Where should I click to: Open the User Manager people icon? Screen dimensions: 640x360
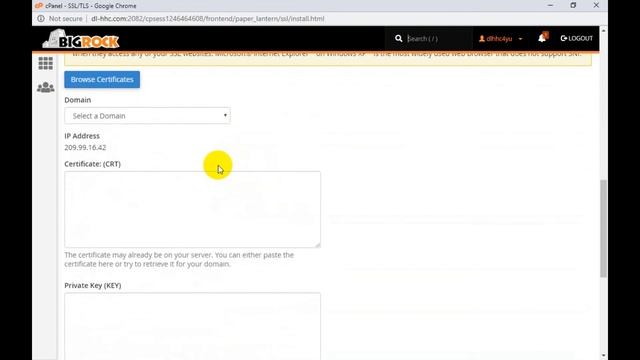click(x=45, y=87)
